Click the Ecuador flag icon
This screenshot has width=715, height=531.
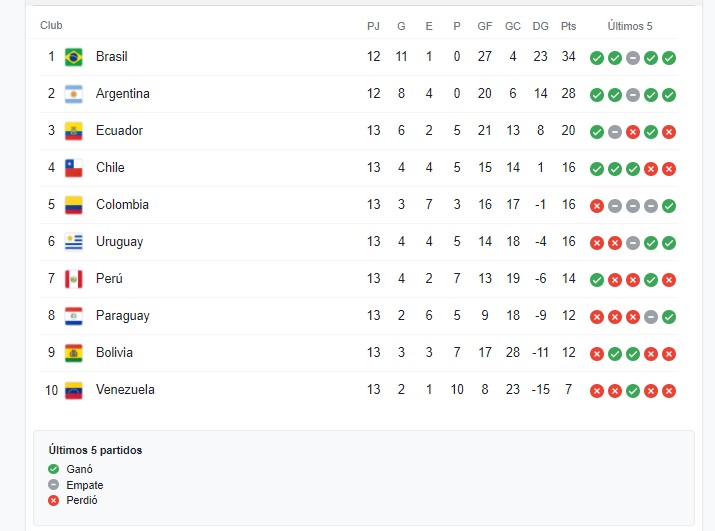point(73,131)
